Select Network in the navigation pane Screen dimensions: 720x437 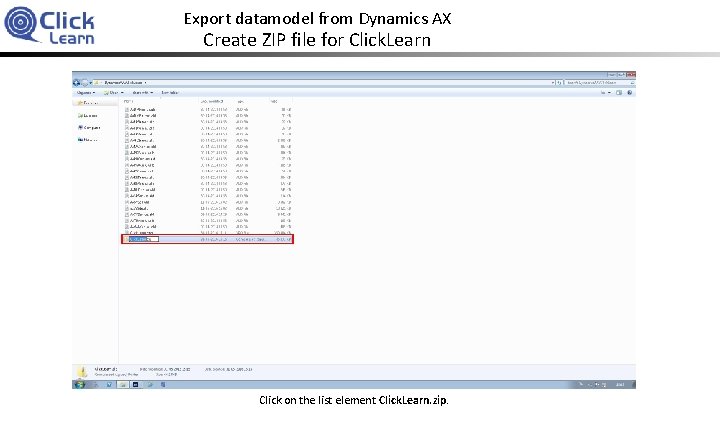pyautogui.click(x=87, y=140)
